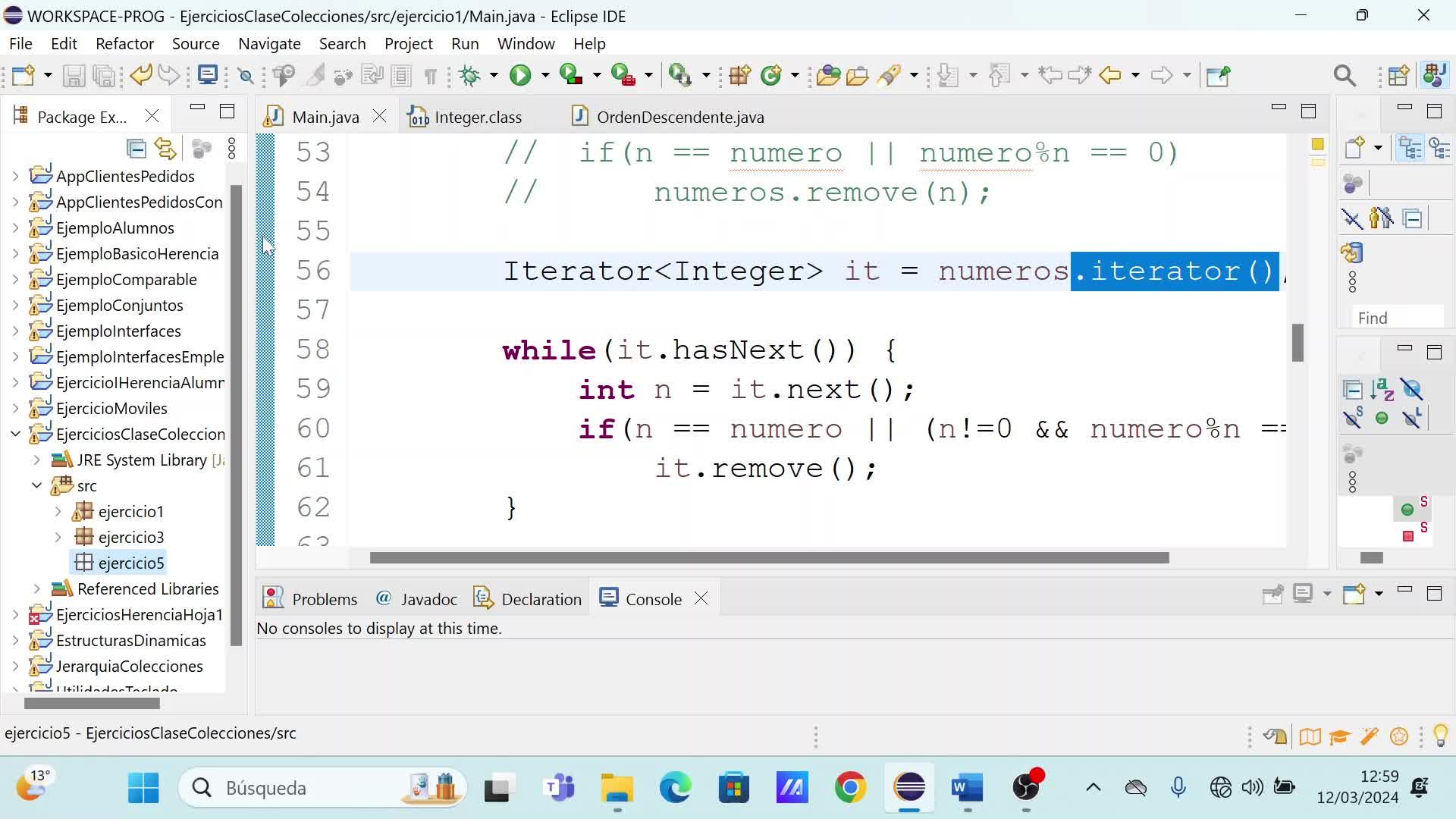Expand the ejercicio1 package
The width and height of the screenshot is (1456, 819).
click(58, 512)
